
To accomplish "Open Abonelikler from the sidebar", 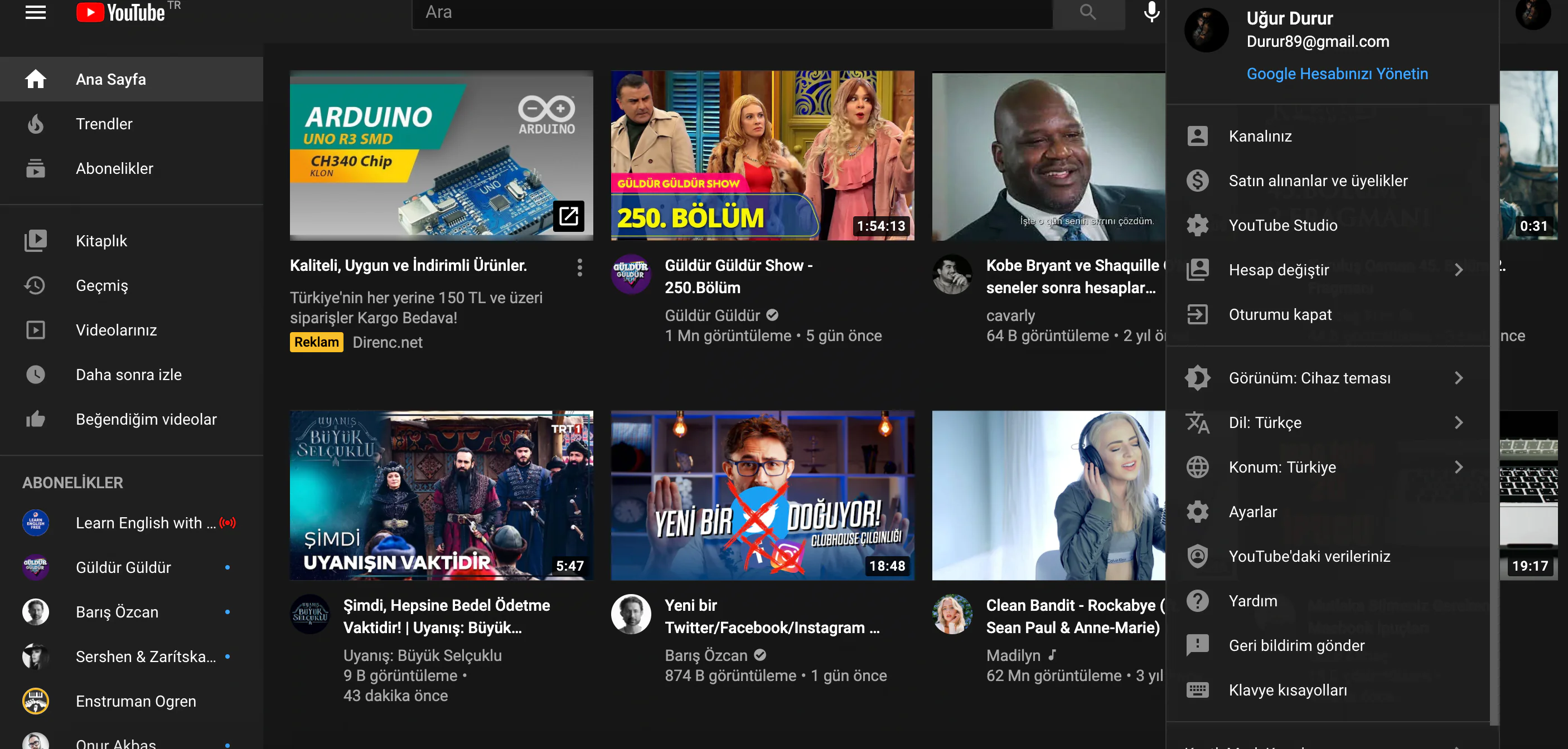I will [x=114, y=168].
